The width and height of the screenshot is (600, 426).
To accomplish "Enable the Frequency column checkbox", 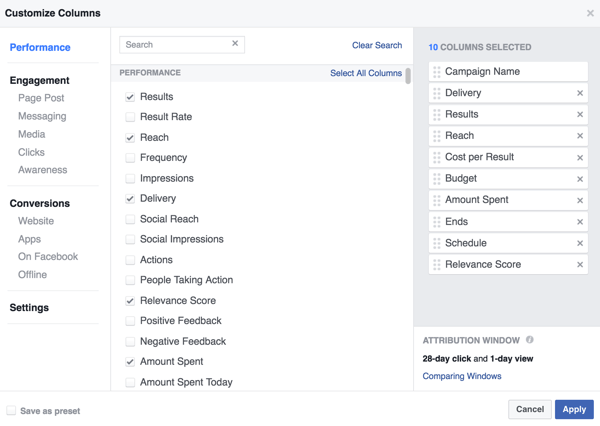I will pos(130,158).
